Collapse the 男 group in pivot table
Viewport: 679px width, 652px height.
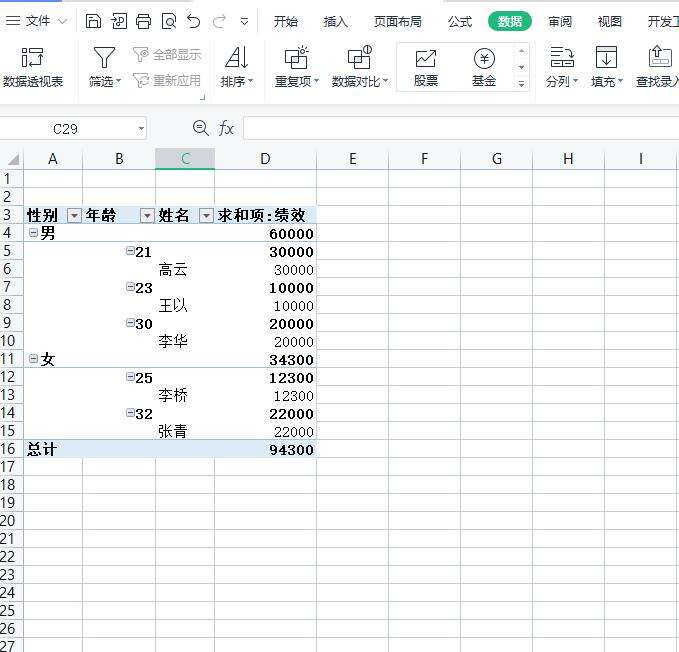(x=33, y=233)
